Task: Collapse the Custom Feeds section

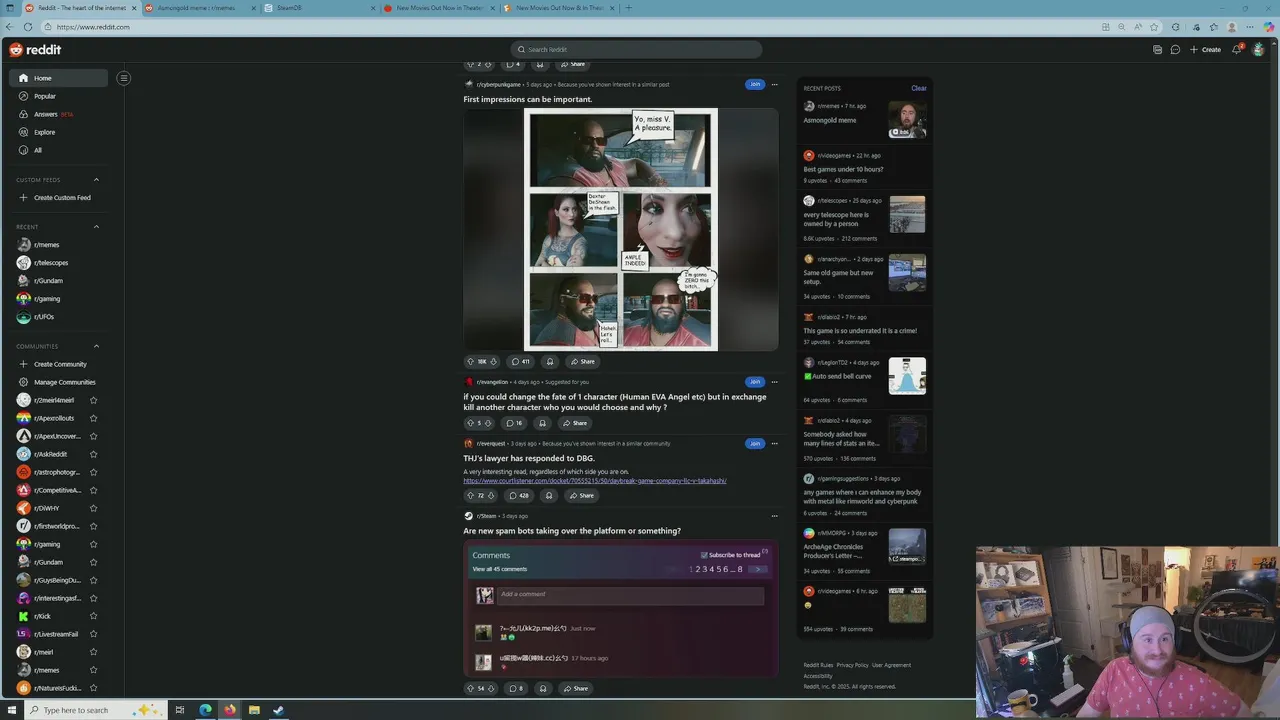Action: [x=96, y=180]
